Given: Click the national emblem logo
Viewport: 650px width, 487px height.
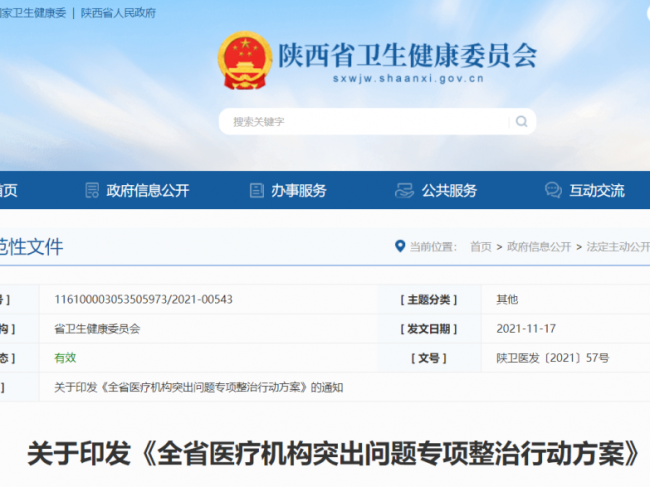Looking at the screenshot, I should pyautogui.click(x=245, y=60).
